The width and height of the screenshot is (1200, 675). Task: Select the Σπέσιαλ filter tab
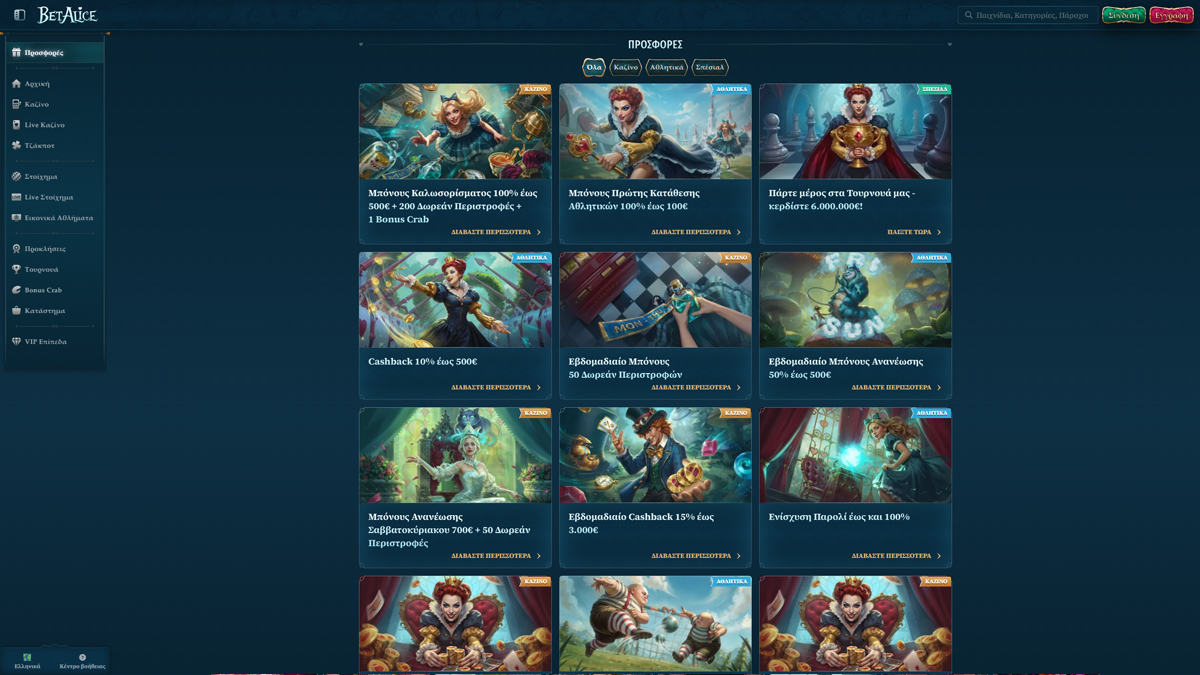pos(710,67)
